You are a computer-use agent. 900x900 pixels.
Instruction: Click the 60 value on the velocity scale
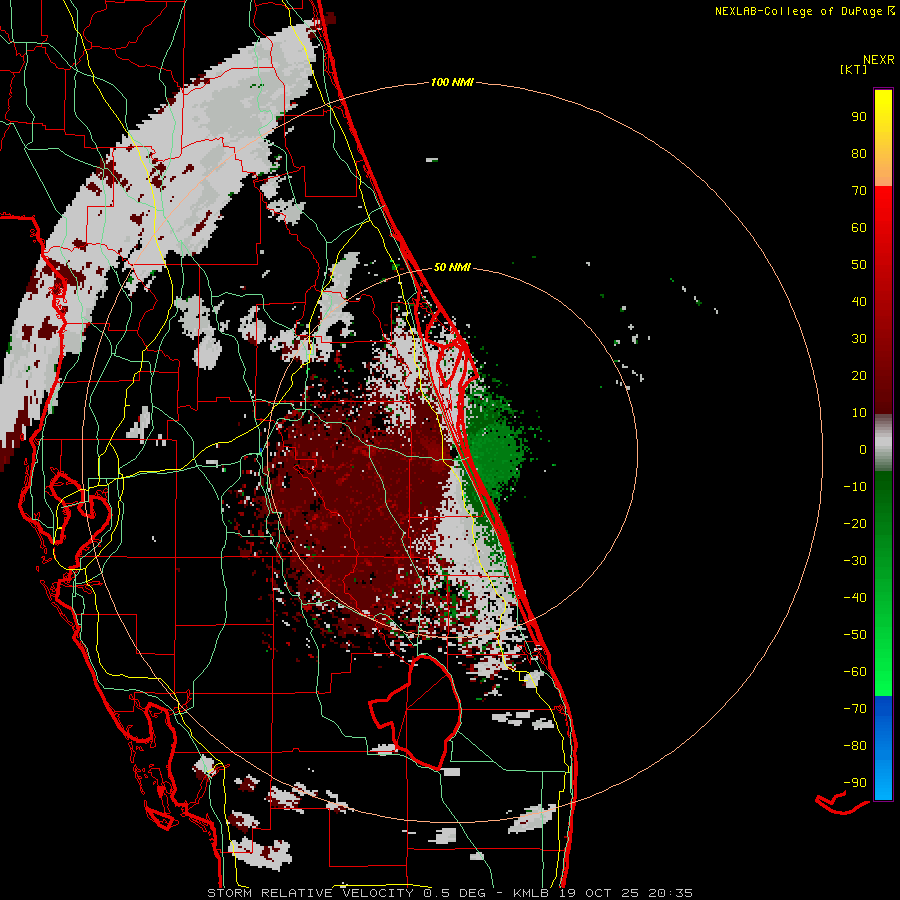pyautogui.click(x=859, y=227)
